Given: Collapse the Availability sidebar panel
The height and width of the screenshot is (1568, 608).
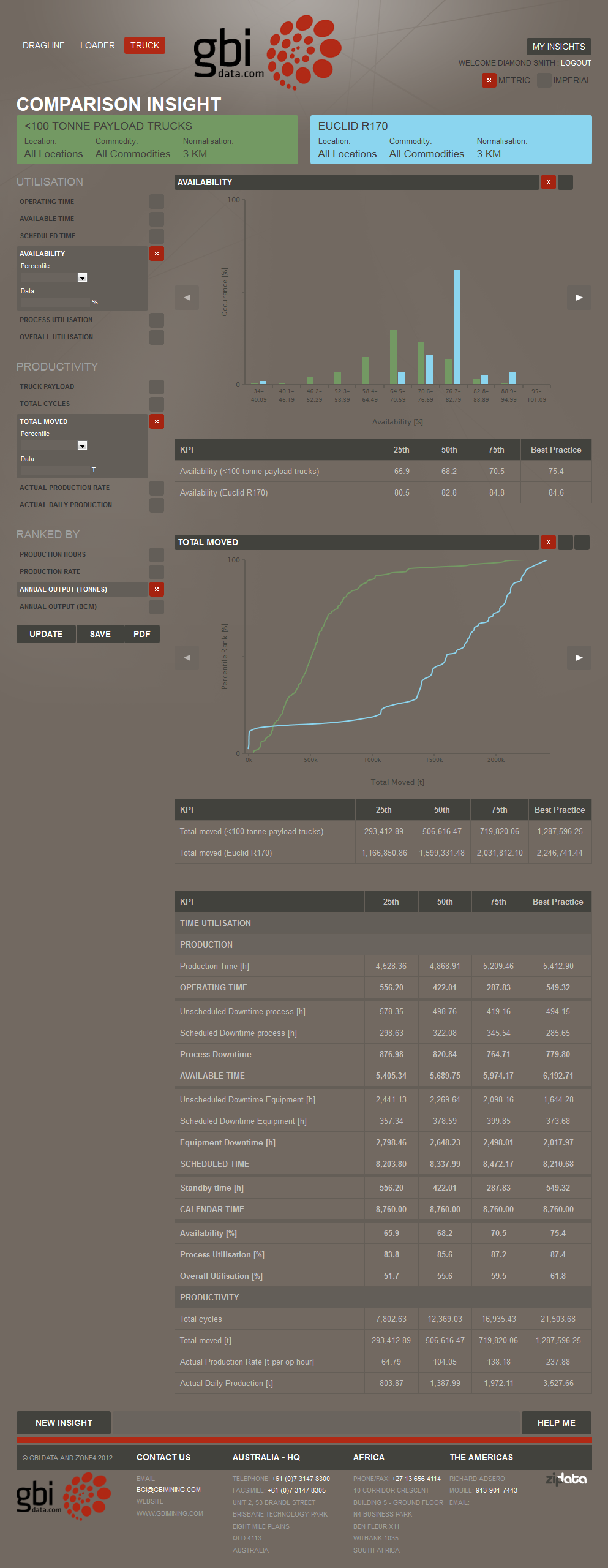Looking at the screenshot, I should 157,254.
